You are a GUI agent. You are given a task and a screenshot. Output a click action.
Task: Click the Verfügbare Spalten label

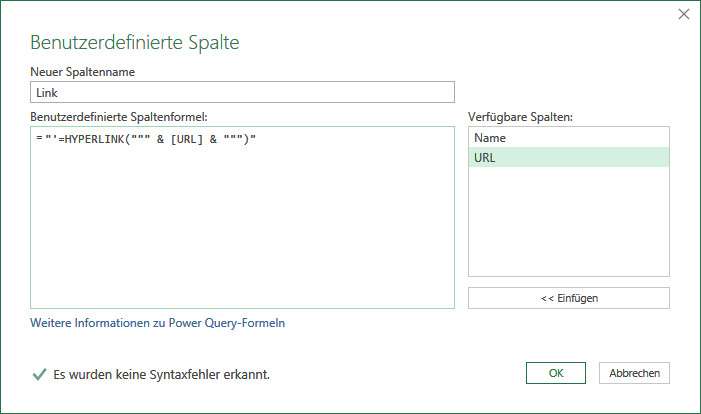[520, 117]
